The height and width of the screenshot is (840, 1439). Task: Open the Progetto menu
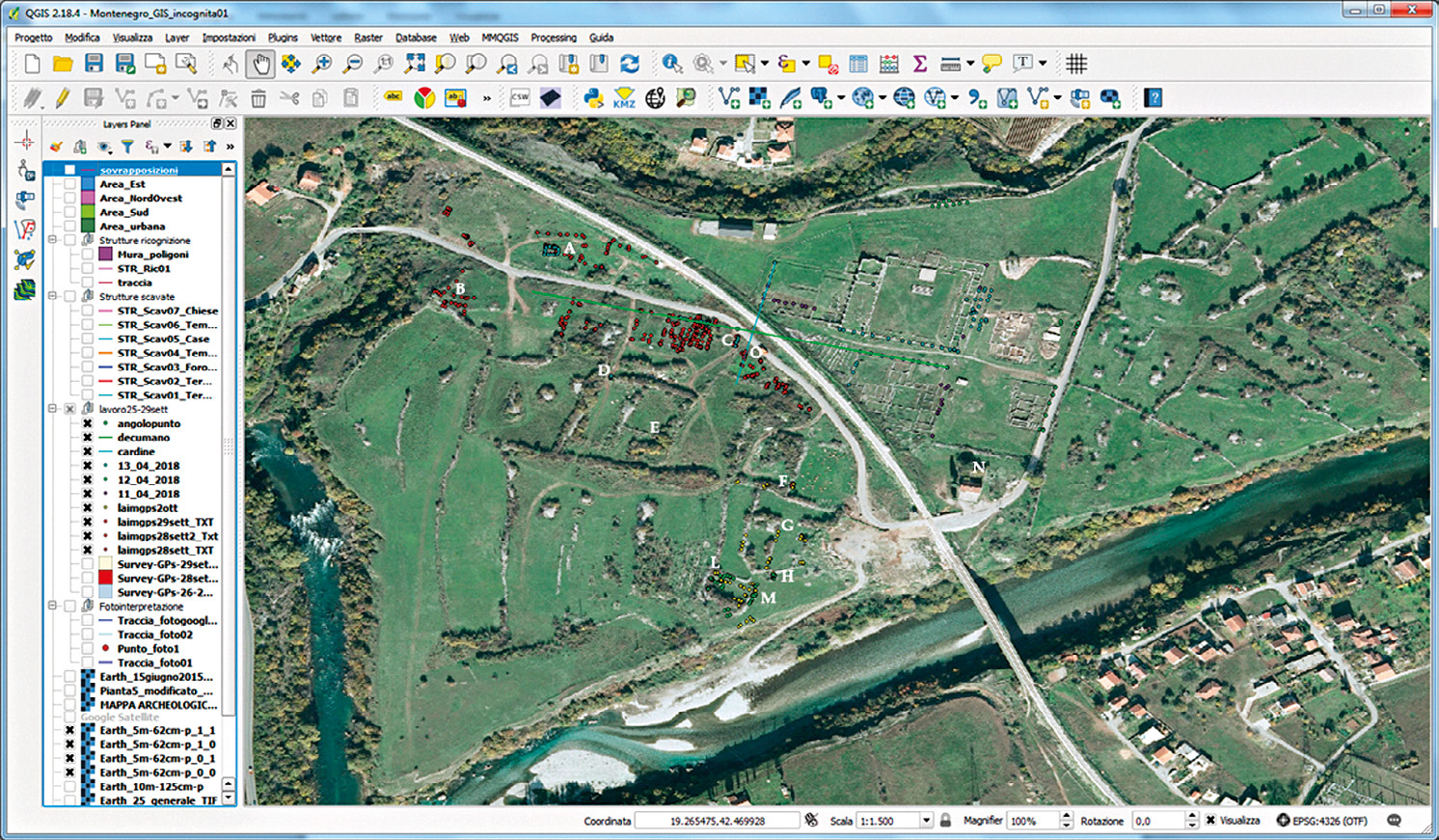pyautogui.click(x=34, y=38)
